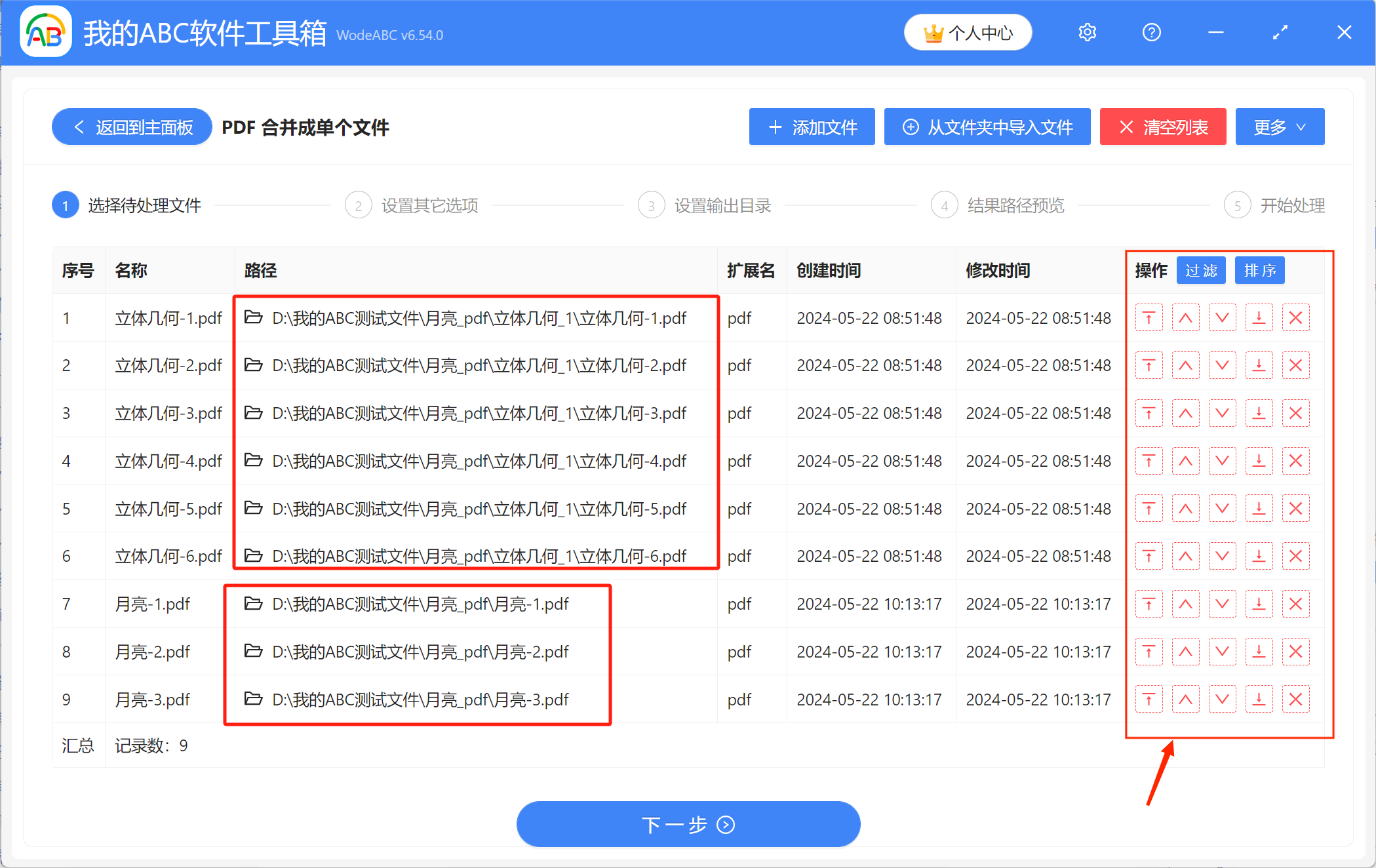This screenshot has width=1376, height=868.
Task: Open the folder icon next to 月亮-2.pdf path
Action: (x=254, y=652)
